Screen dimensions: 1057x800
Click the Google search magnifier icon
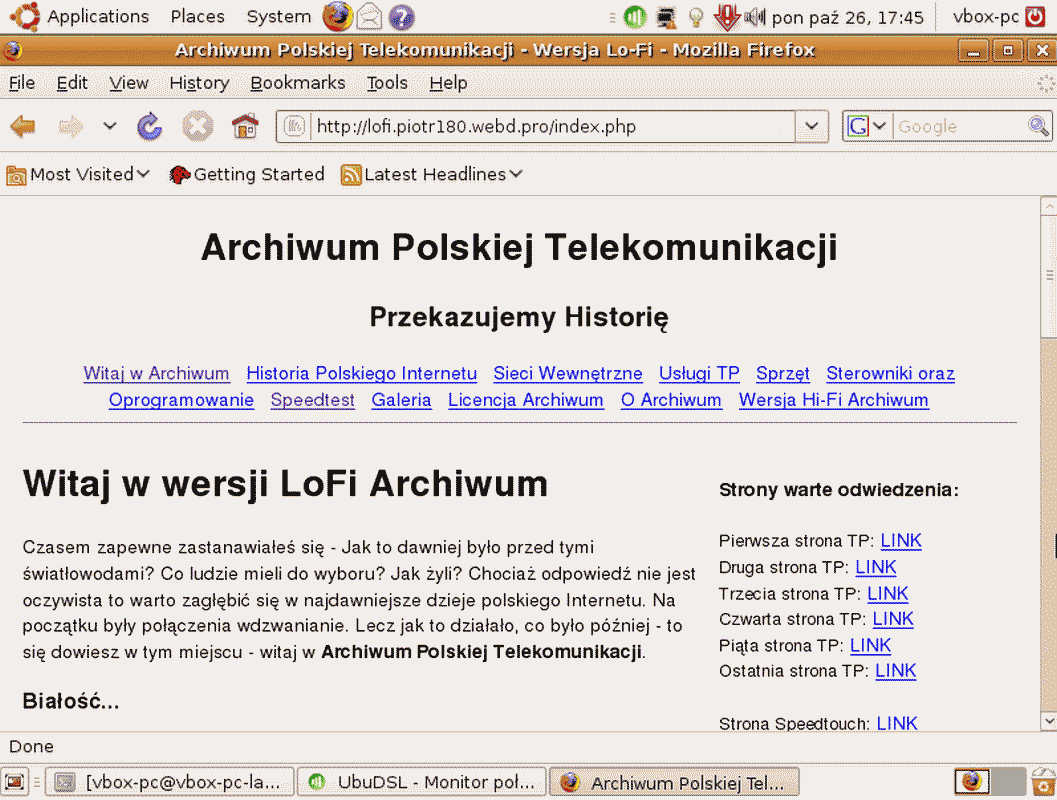[1038, 126]
